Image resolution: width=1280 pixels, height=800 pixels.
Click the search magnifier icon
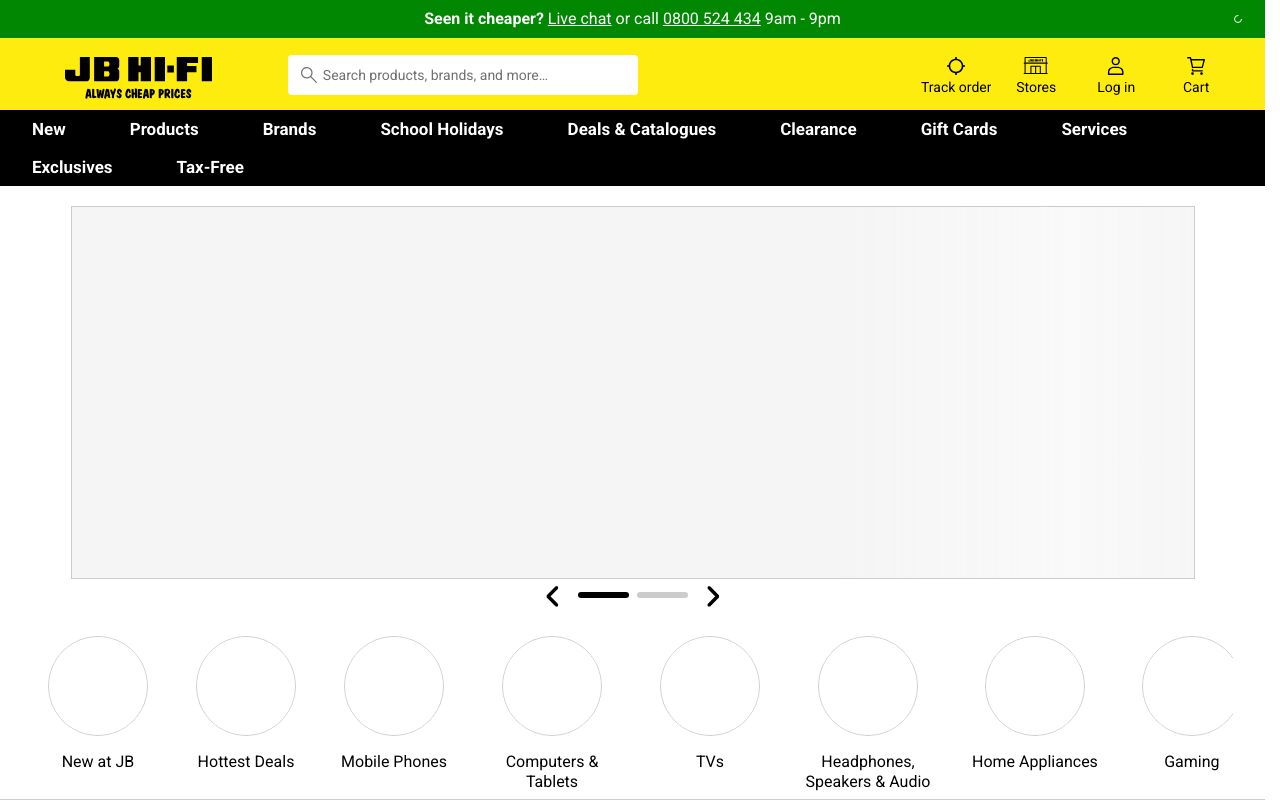point(309,75)
